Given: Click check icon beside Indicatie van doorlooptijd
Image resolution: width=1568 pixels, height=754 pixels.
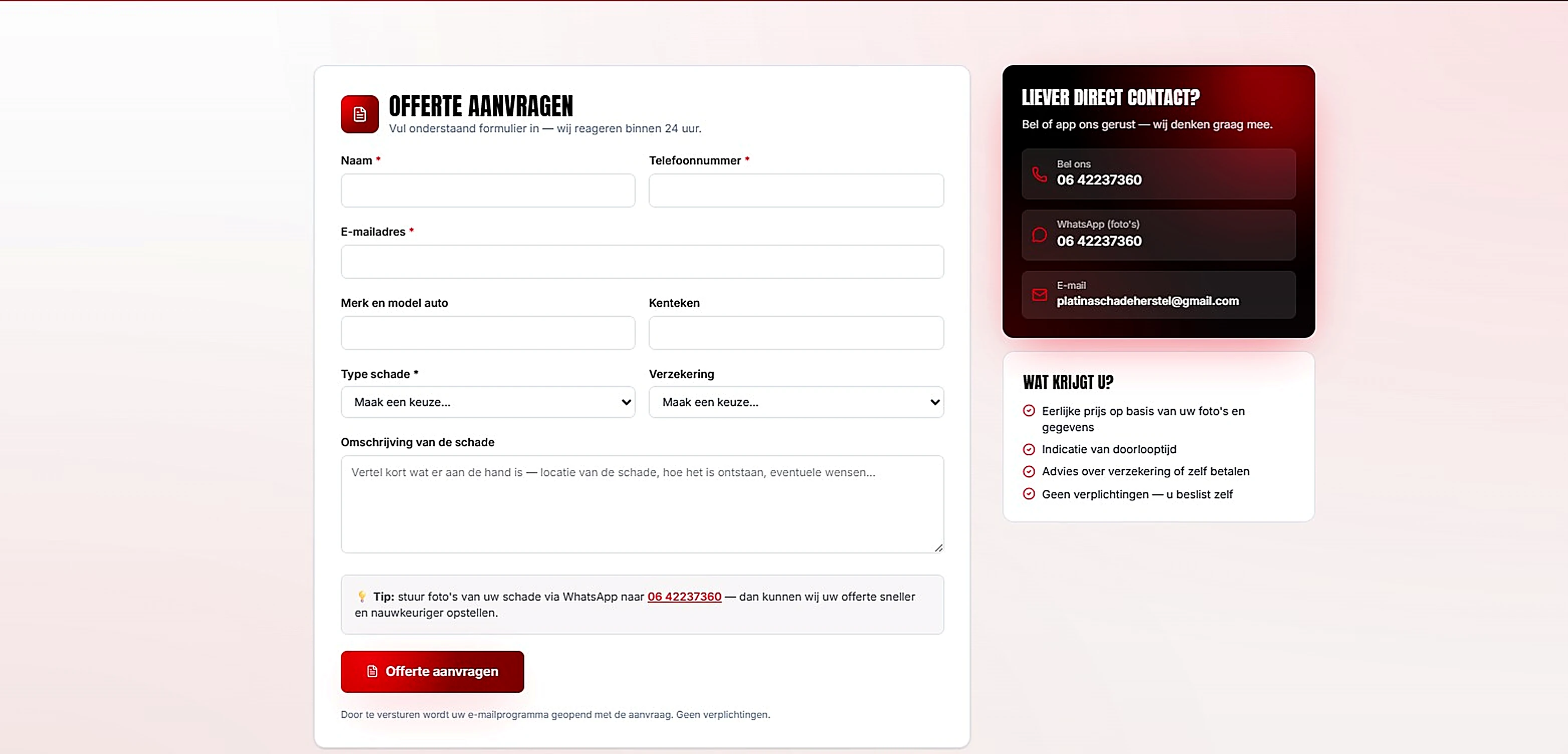Looking at the screenshot, I should tap(1029, 449).
